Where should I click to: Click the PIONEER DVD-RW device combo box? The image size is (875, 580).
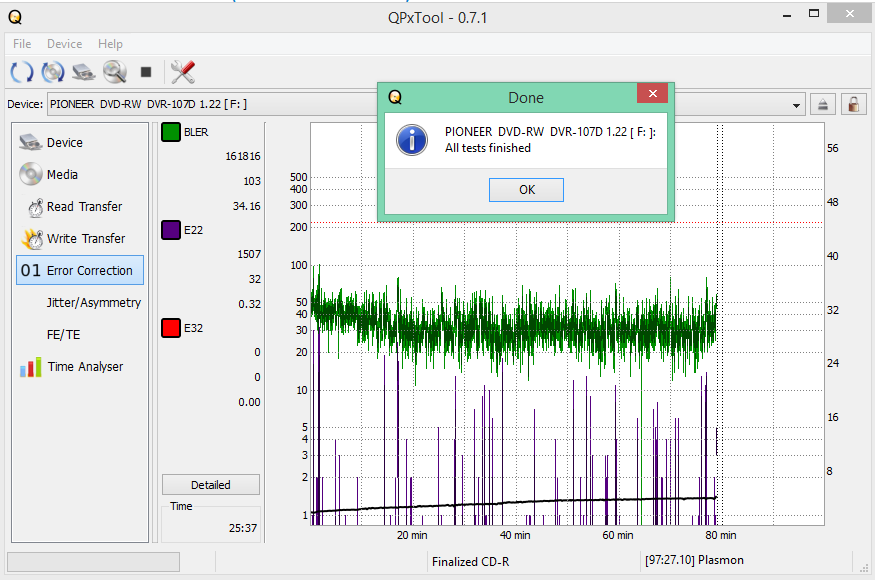426,104
